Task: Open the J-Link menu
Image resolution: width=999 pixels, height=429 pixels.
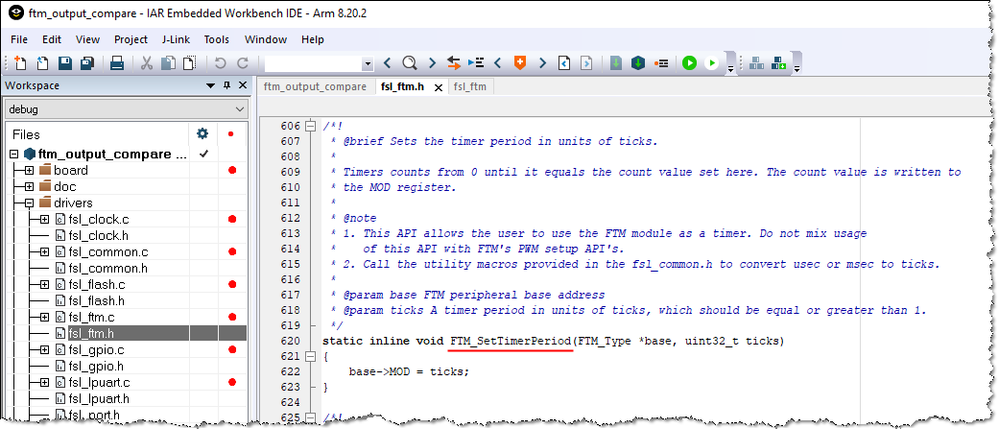Action: point(176,40)
